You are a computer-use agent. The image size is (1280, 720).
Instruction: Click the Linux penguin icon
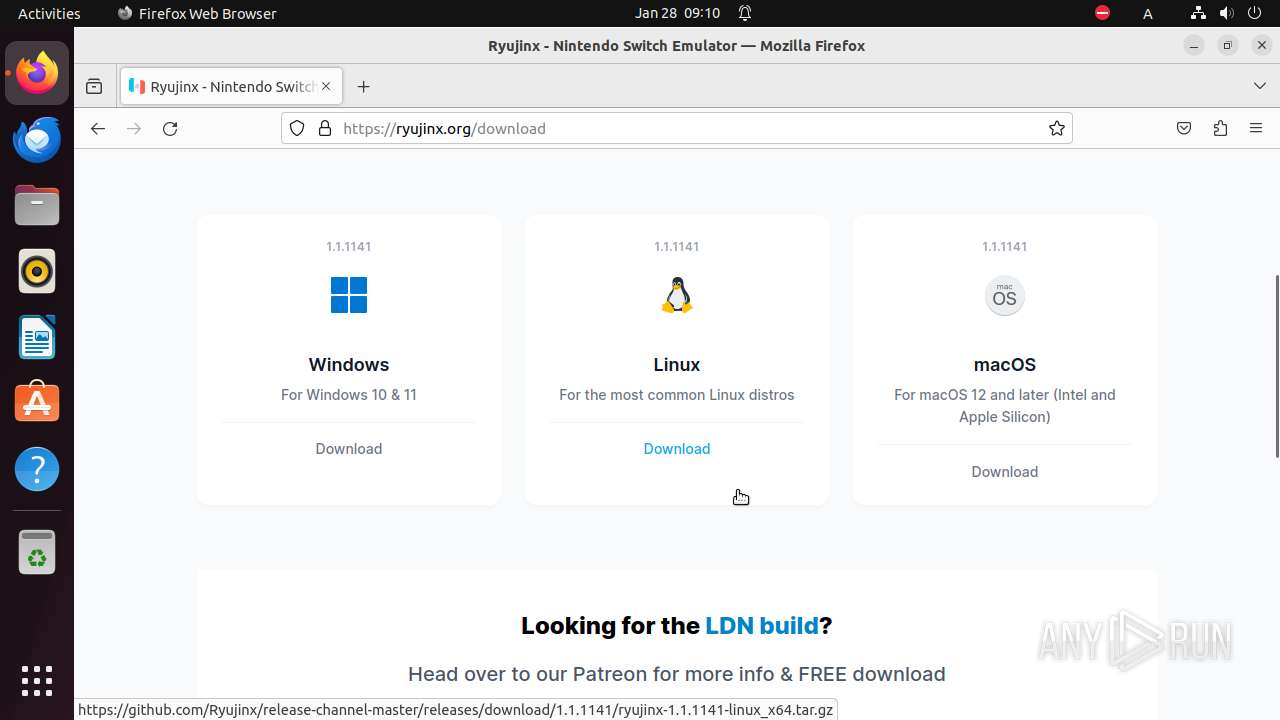[x=677, y=295]
